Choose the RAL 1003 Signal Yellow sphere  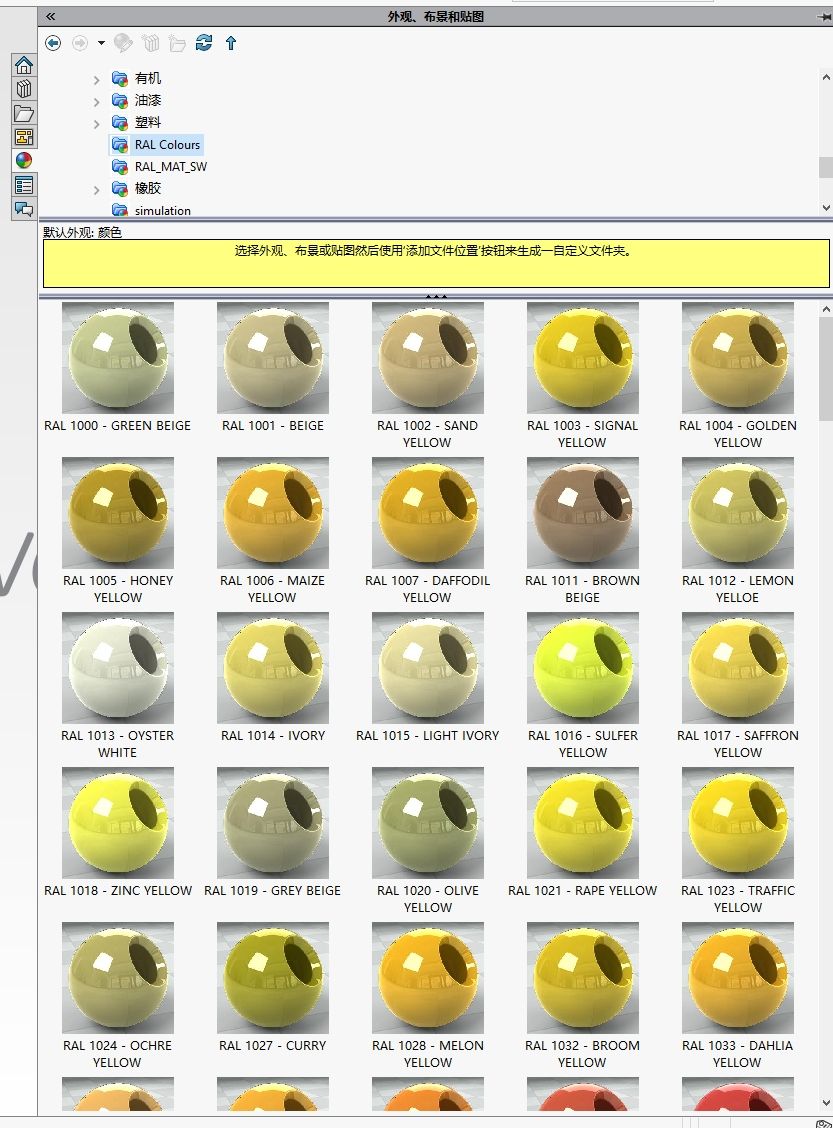(x=583, y=358)
